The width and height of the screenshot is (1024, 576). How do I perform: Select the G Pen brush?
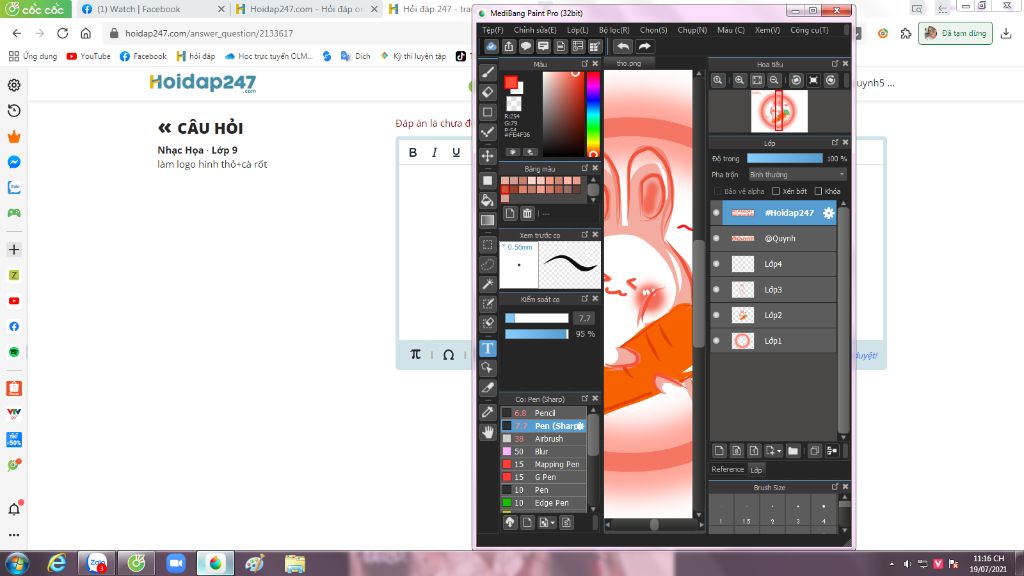544,477
